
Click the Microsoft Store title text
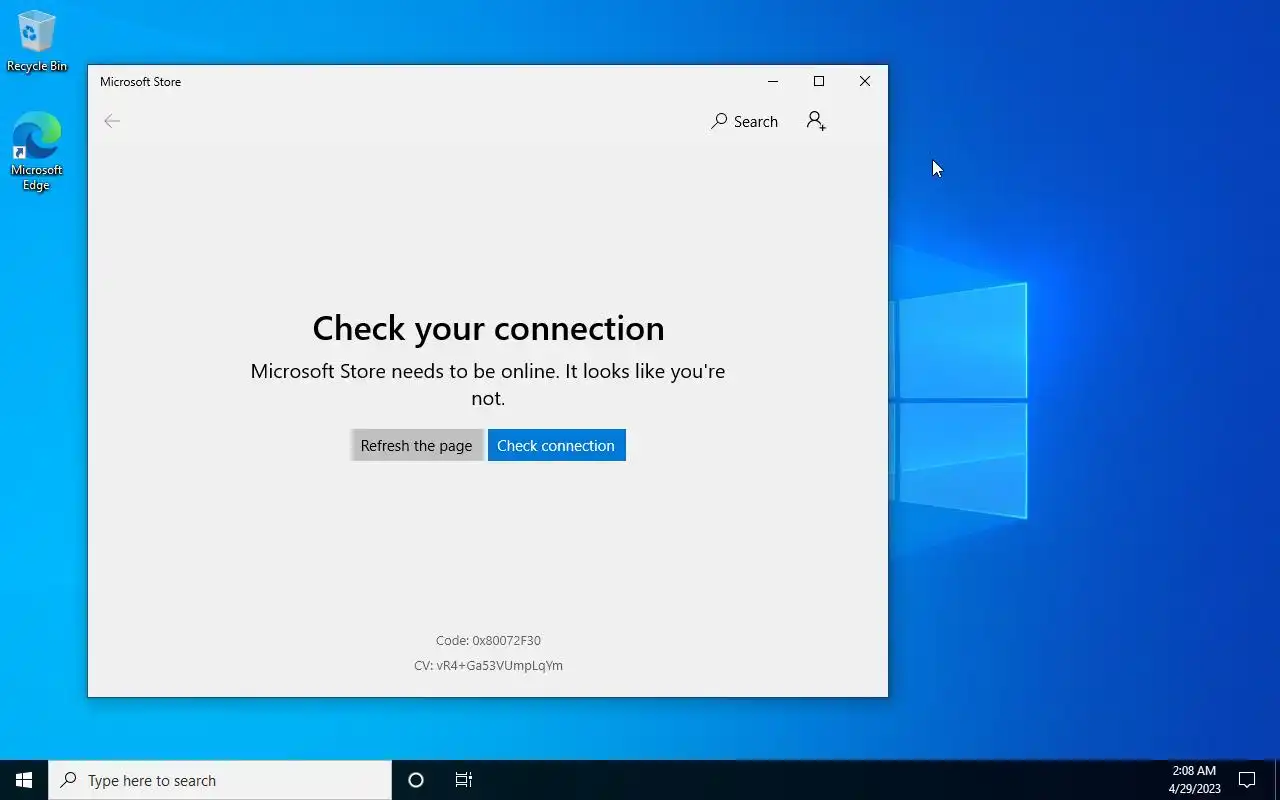140,82
